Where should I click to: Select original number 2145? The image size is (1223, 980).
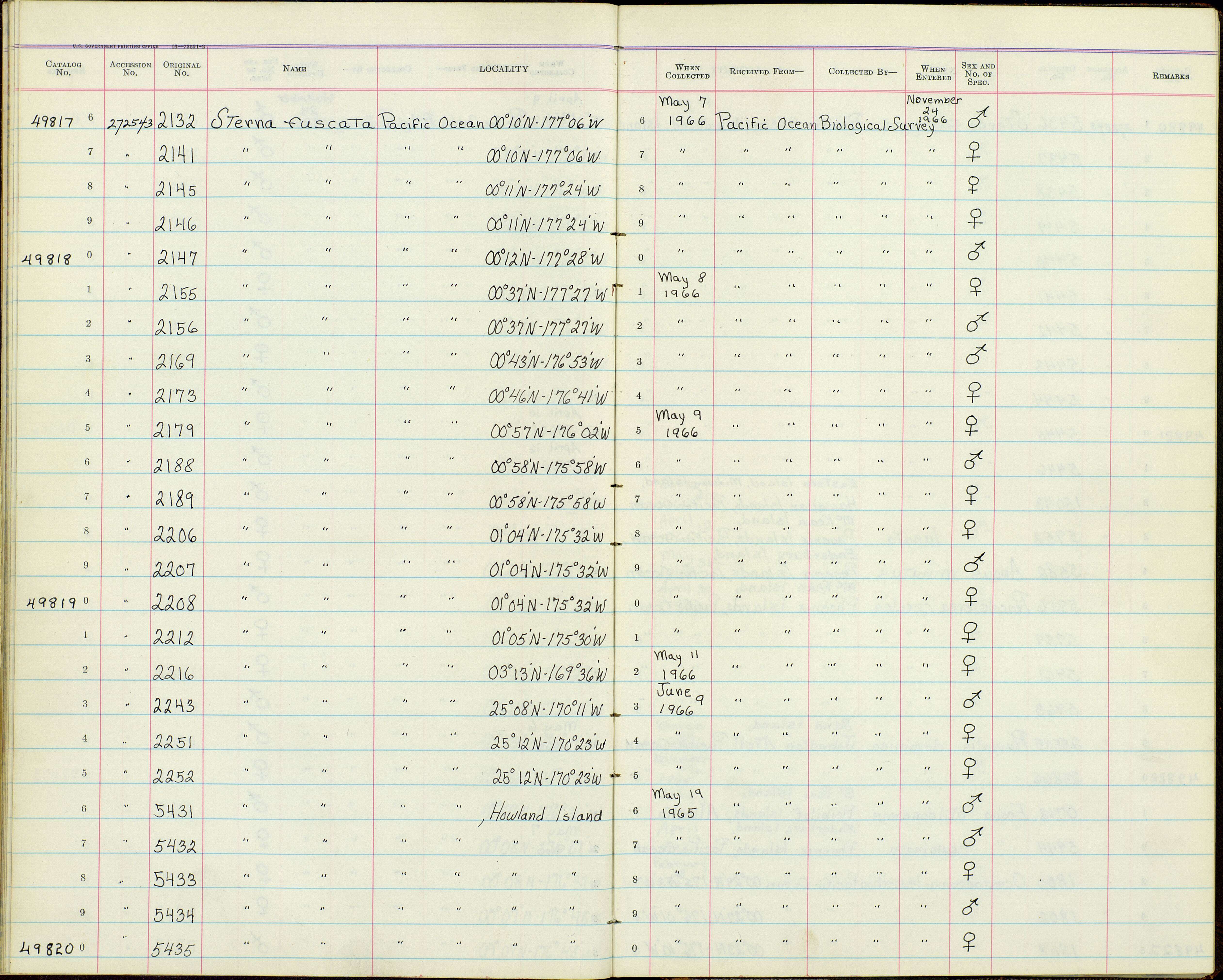point(176,189)
